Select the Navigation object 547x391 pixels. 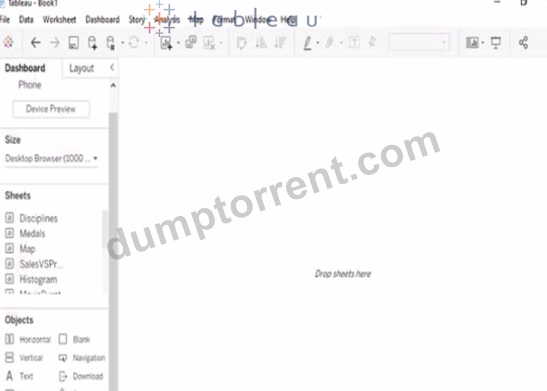coord(82,358)
